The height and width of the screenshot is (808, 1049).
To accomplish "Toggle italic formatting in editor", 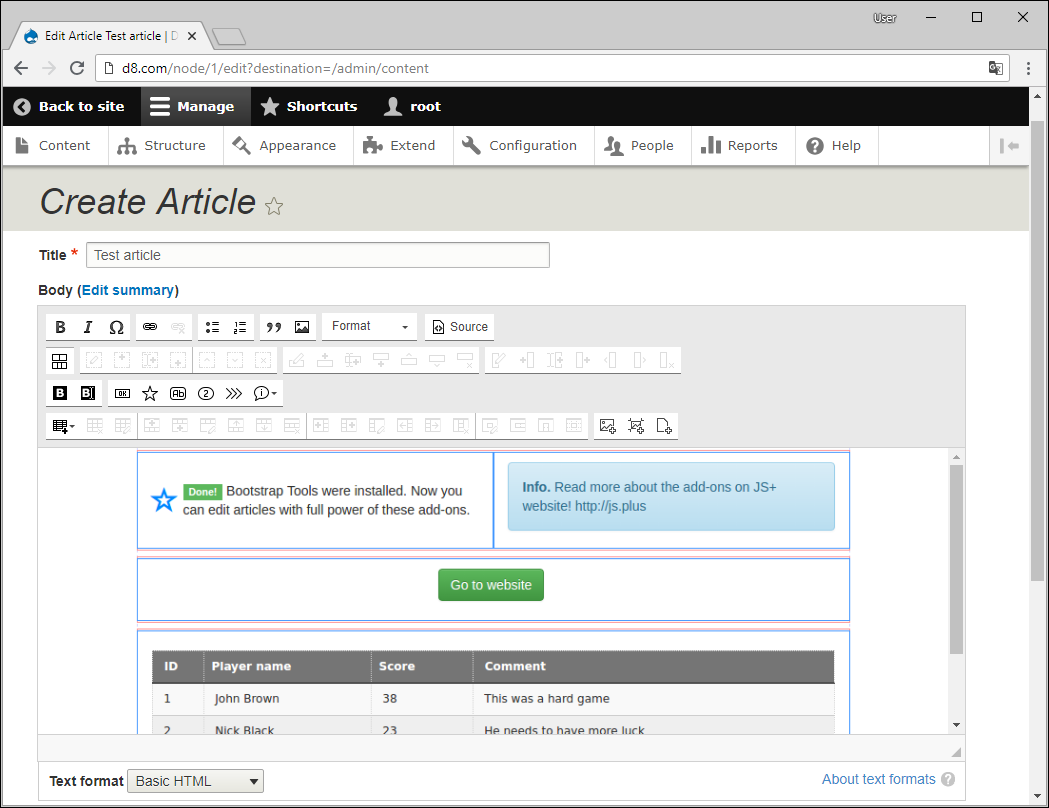I will 88,327.
